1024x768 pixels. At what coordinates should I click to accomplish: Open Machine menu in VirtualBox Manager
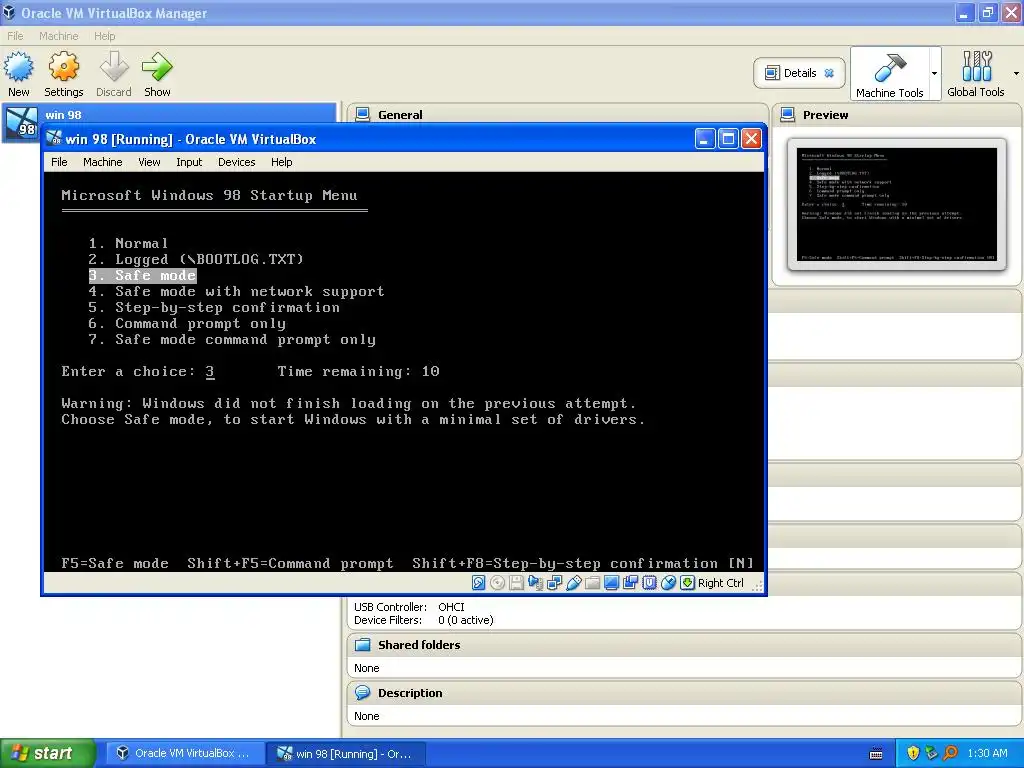coord(58,36)
